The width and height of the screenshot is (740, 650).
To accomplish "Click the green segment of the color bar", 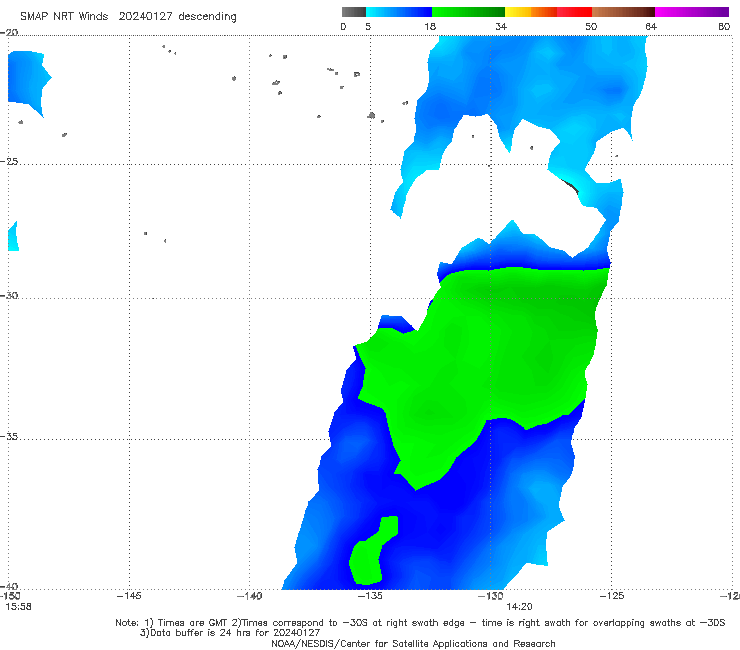I will [468, 12].
